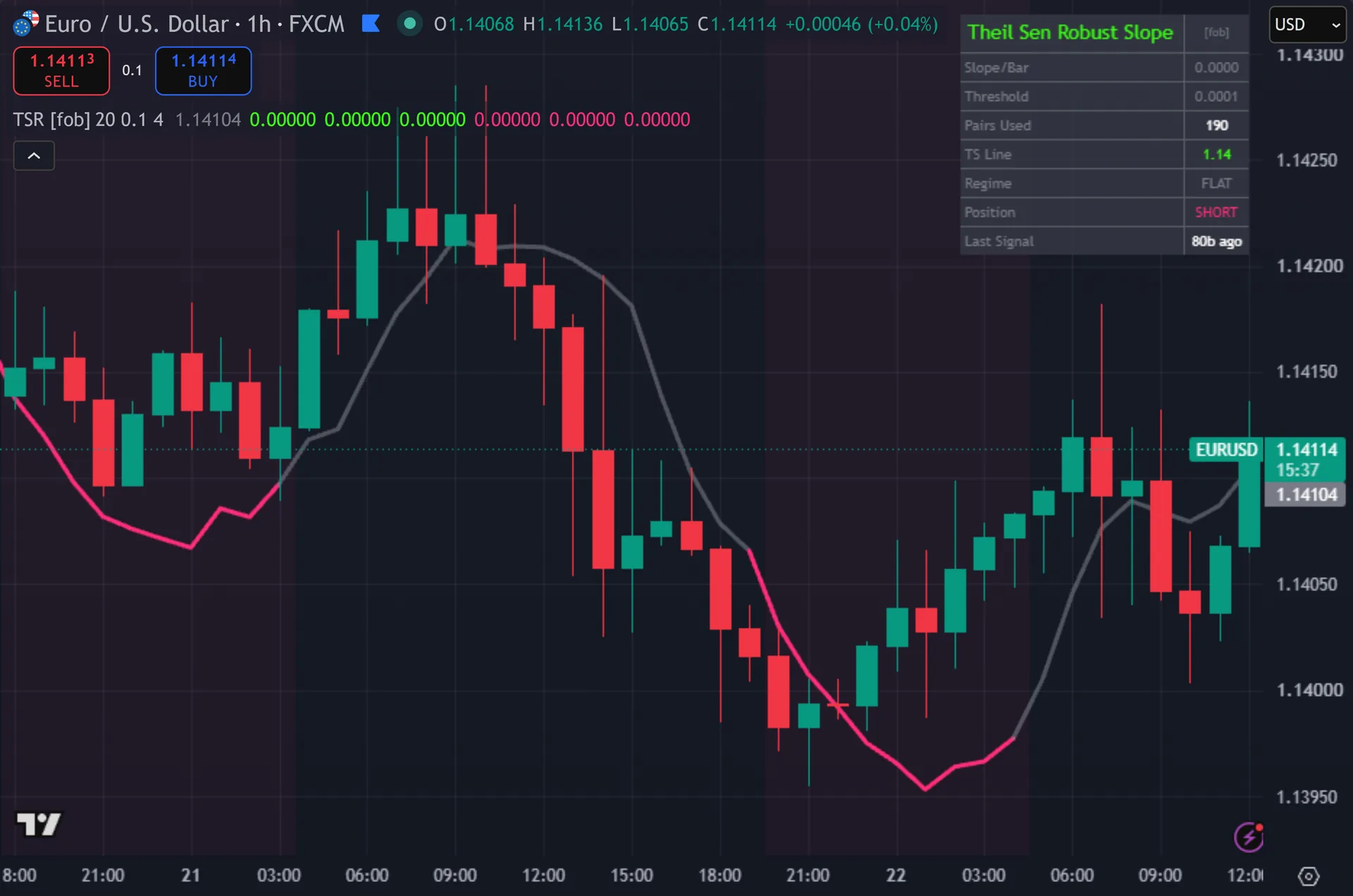Click the countdown timer 15:37 on the scale
Screen dimensions: 1353x896
click(1297, 470)
